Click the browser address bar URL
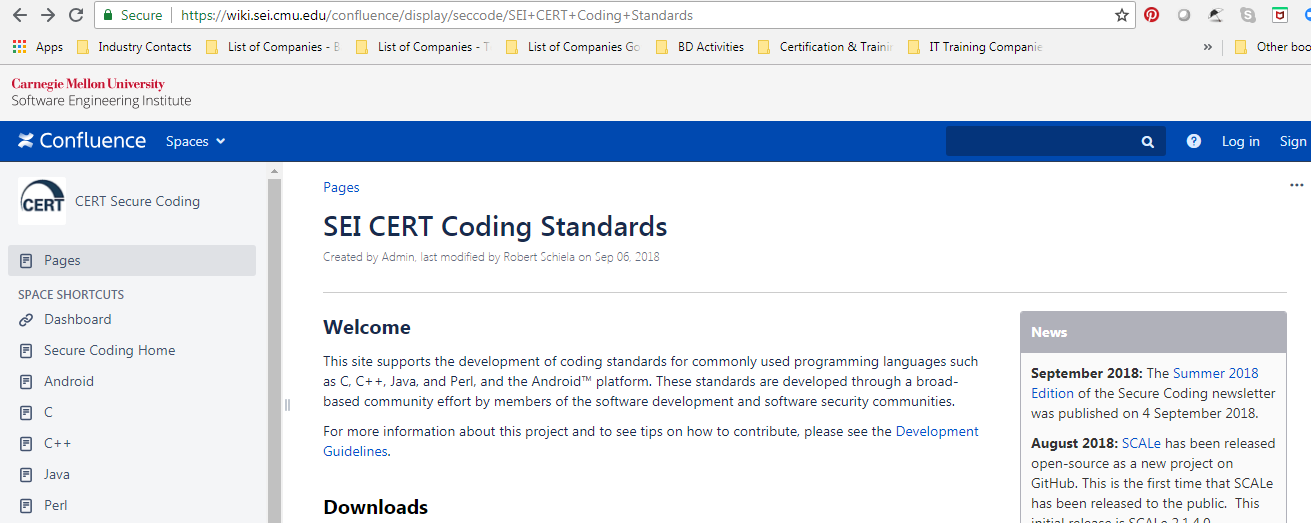Screen dimensions: 1311x523 [x=437, y=15]
